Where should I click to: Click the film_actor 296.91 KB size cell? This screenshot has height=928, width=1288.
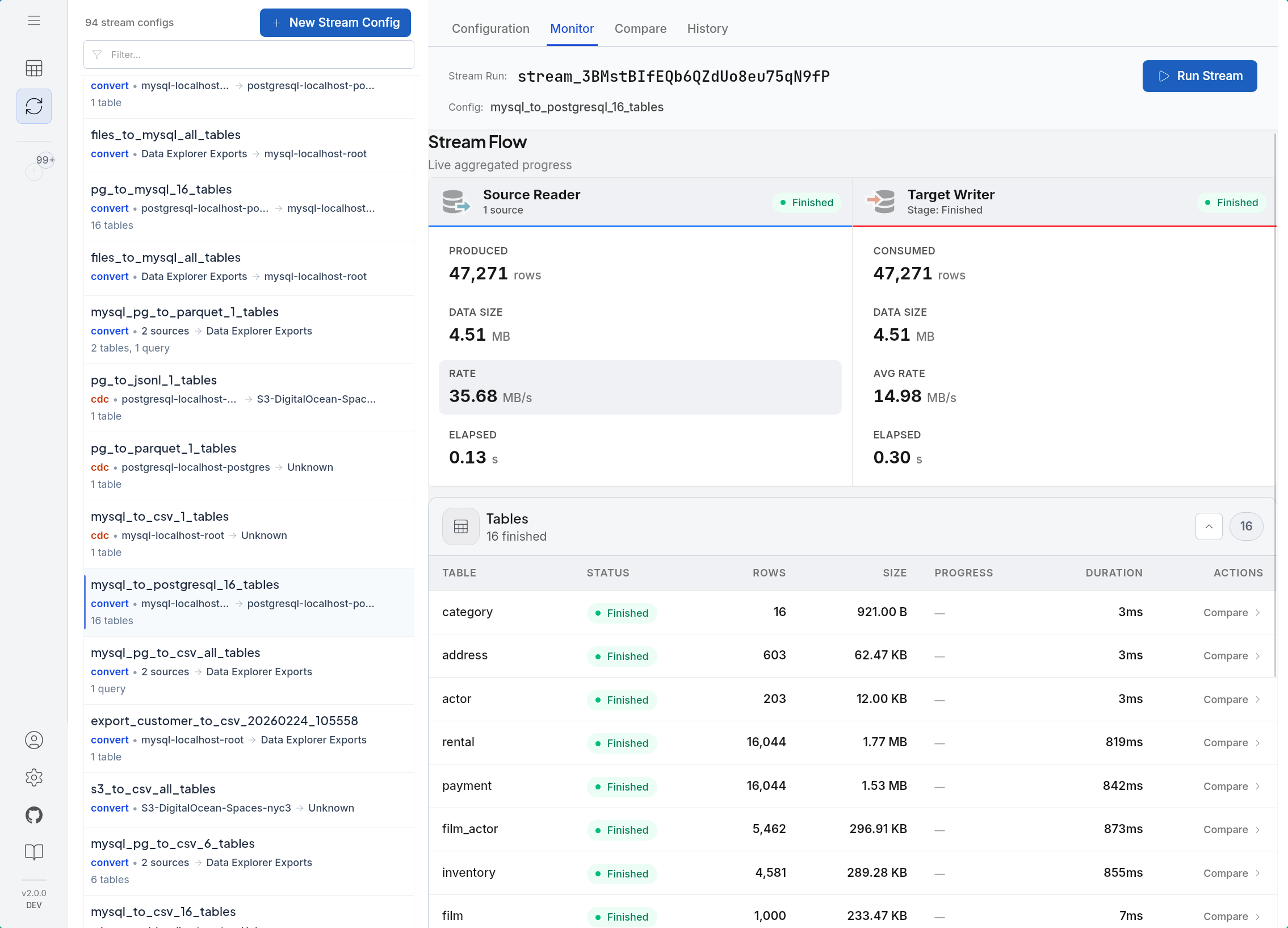click(878, 829)
